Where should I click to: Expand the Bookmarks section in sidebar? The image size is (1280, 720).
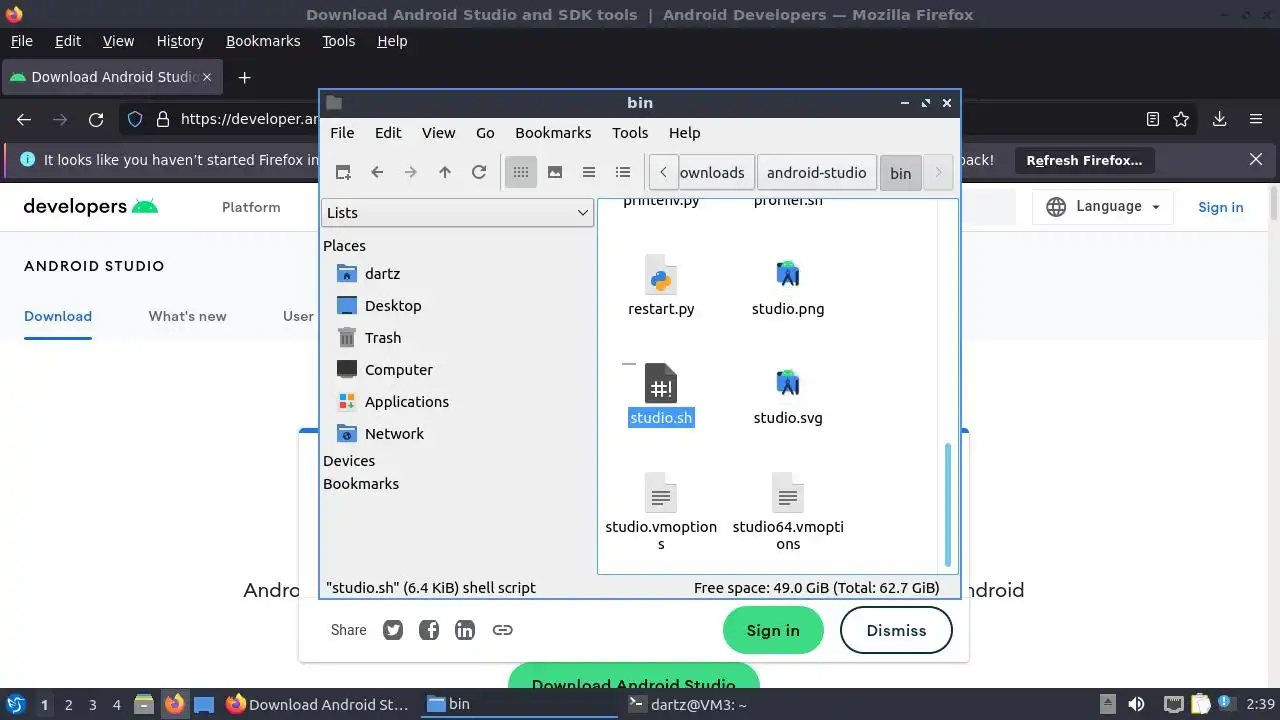[361, 483]
